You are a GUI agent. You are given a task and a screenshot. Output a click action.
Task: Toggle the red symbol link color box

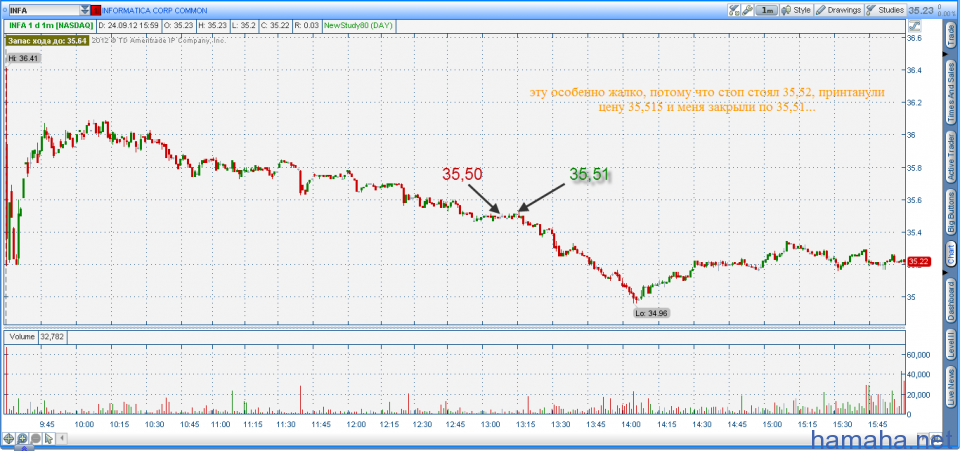[97, 9]
